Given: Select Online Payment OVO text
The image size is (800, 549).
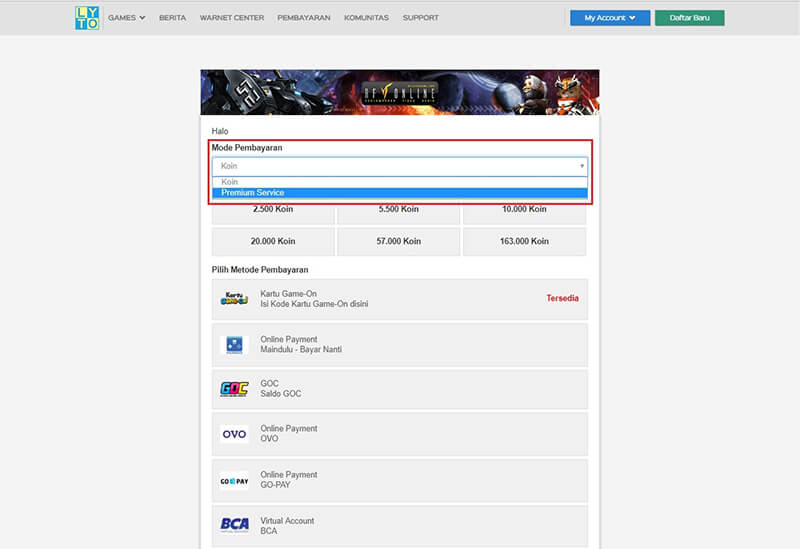Looking at the screenshot, I should (289, 434).
